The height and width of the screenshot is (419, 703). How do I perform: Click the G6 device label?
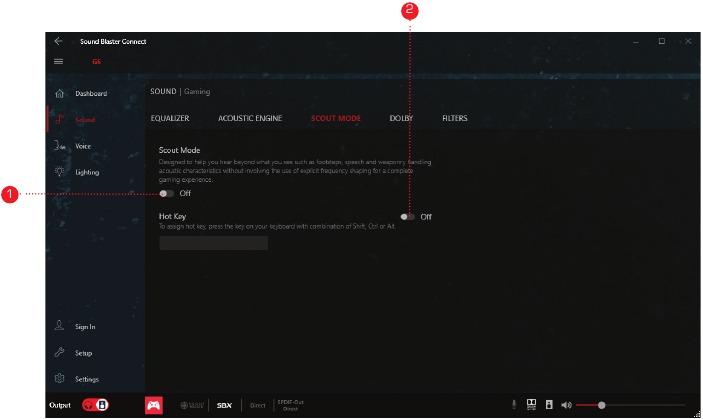click(96, 61)
